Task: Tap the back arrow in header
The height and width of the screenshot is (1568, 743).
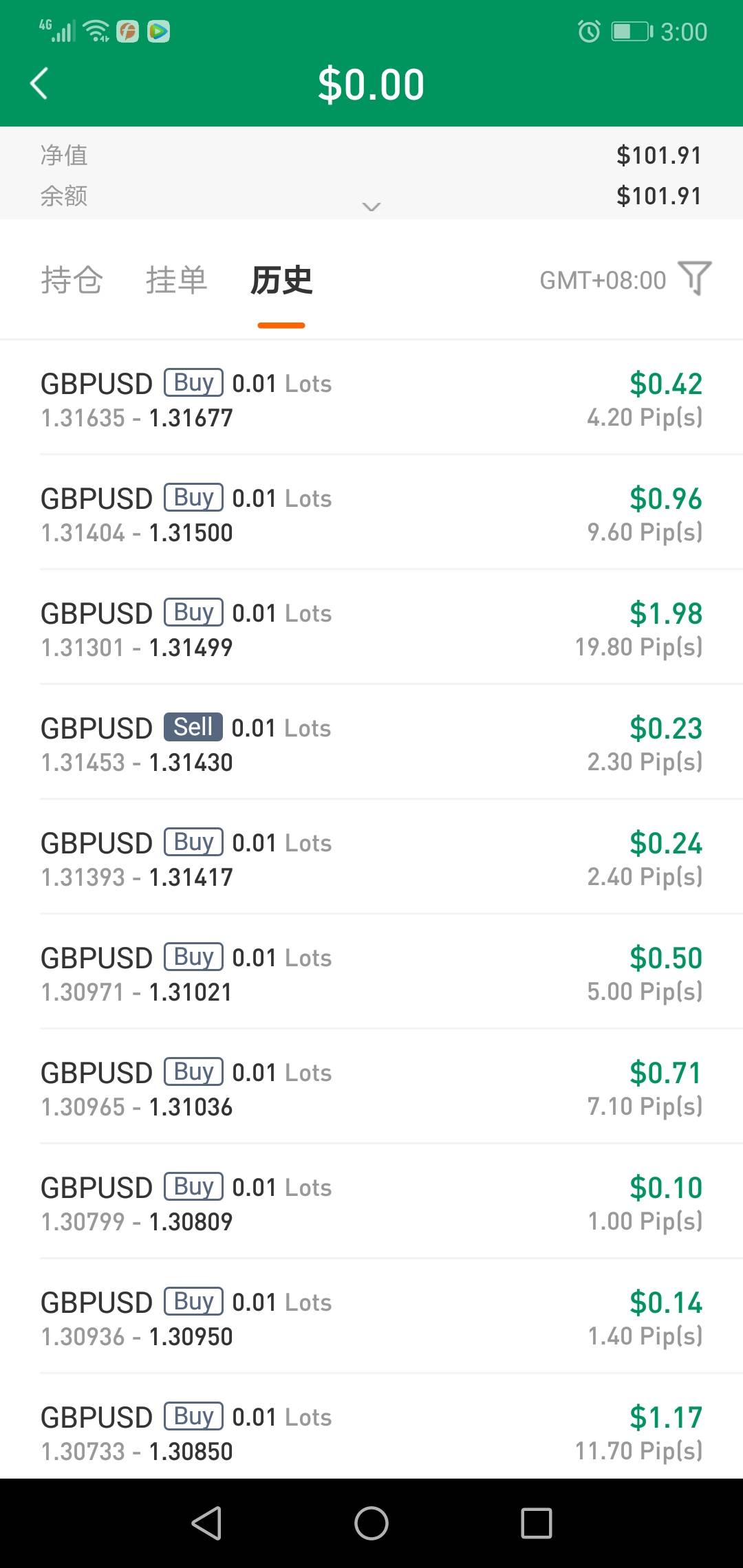Action: click(x=39, y=84)
